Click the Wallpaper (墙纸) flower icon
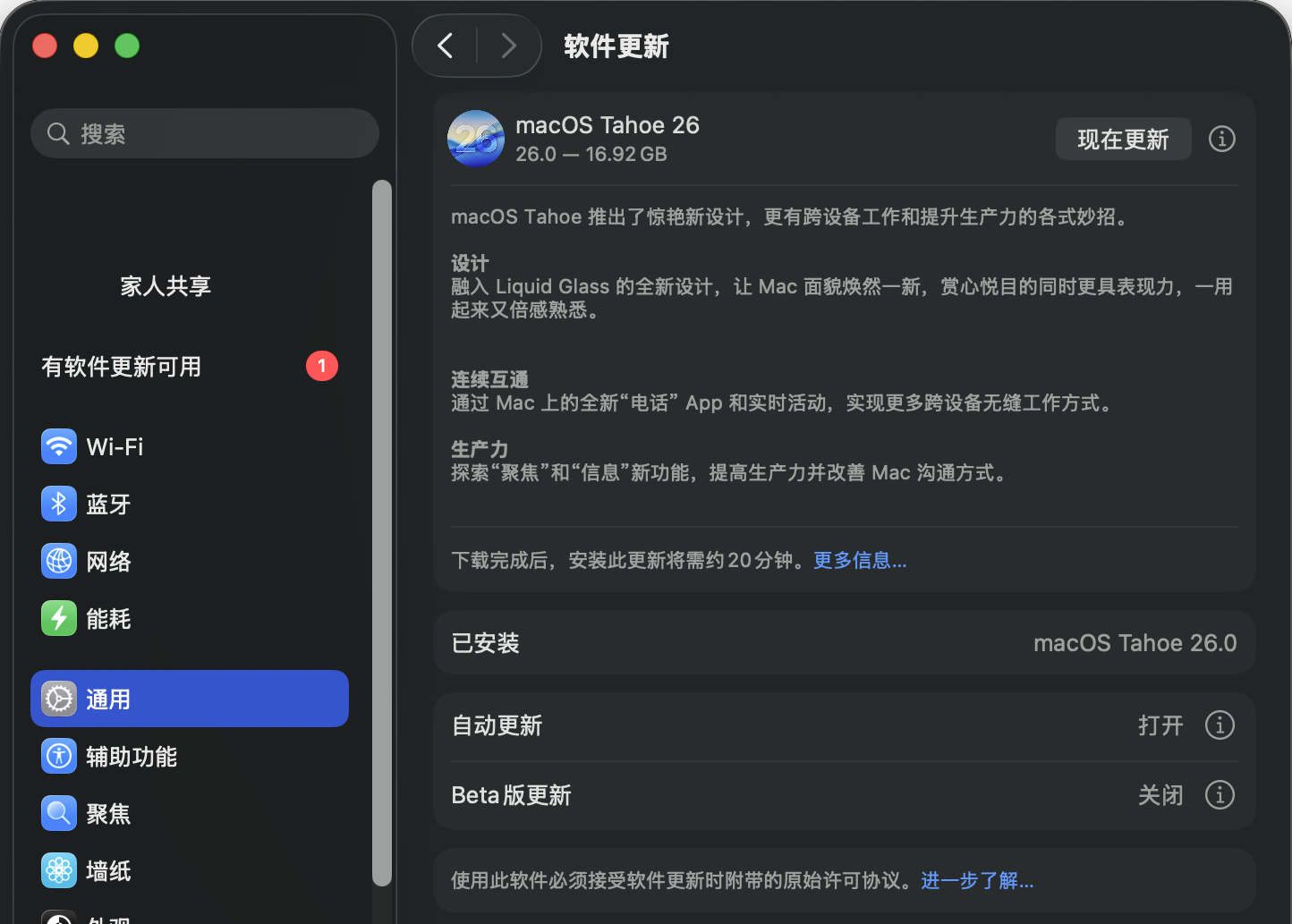 (59, 870)
